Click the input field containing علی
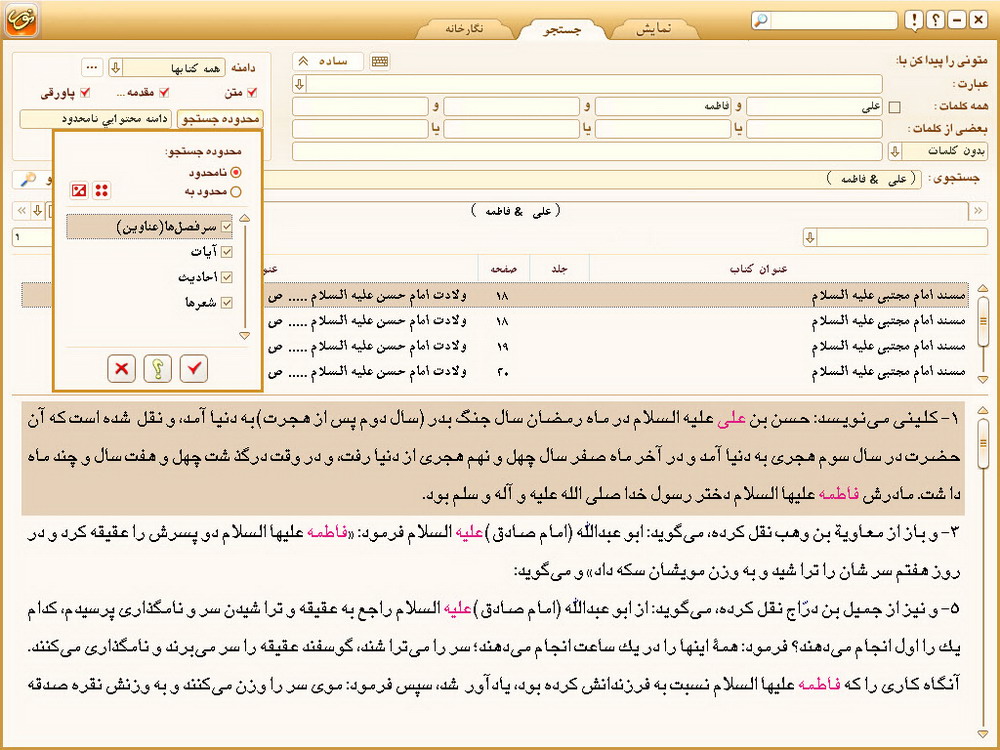 814,107
